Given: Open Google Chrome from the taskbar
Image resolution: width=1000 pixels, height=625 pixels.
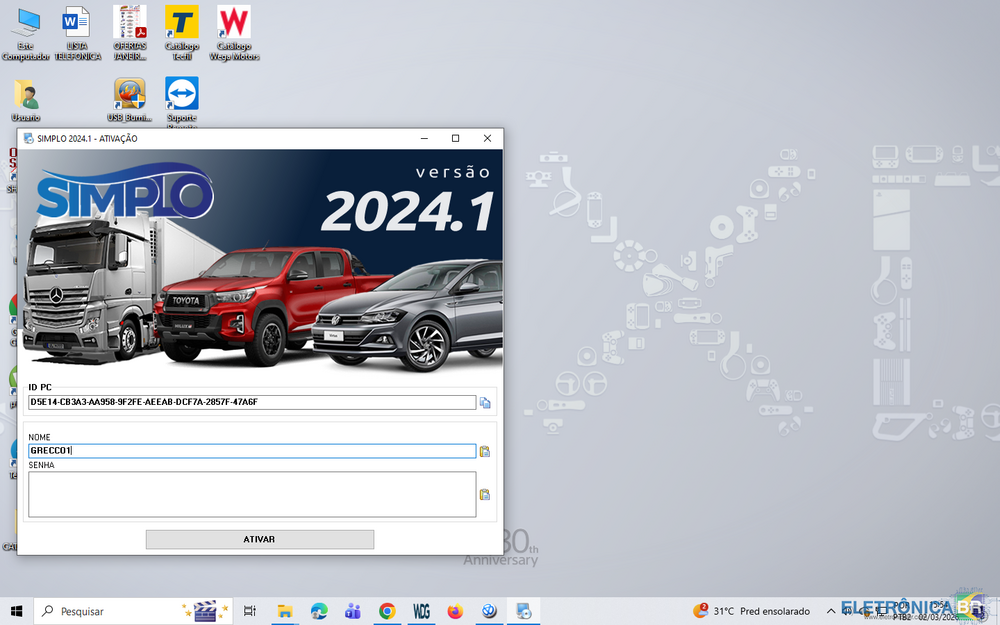Looking at the screenshot, I should click(387, 611).
